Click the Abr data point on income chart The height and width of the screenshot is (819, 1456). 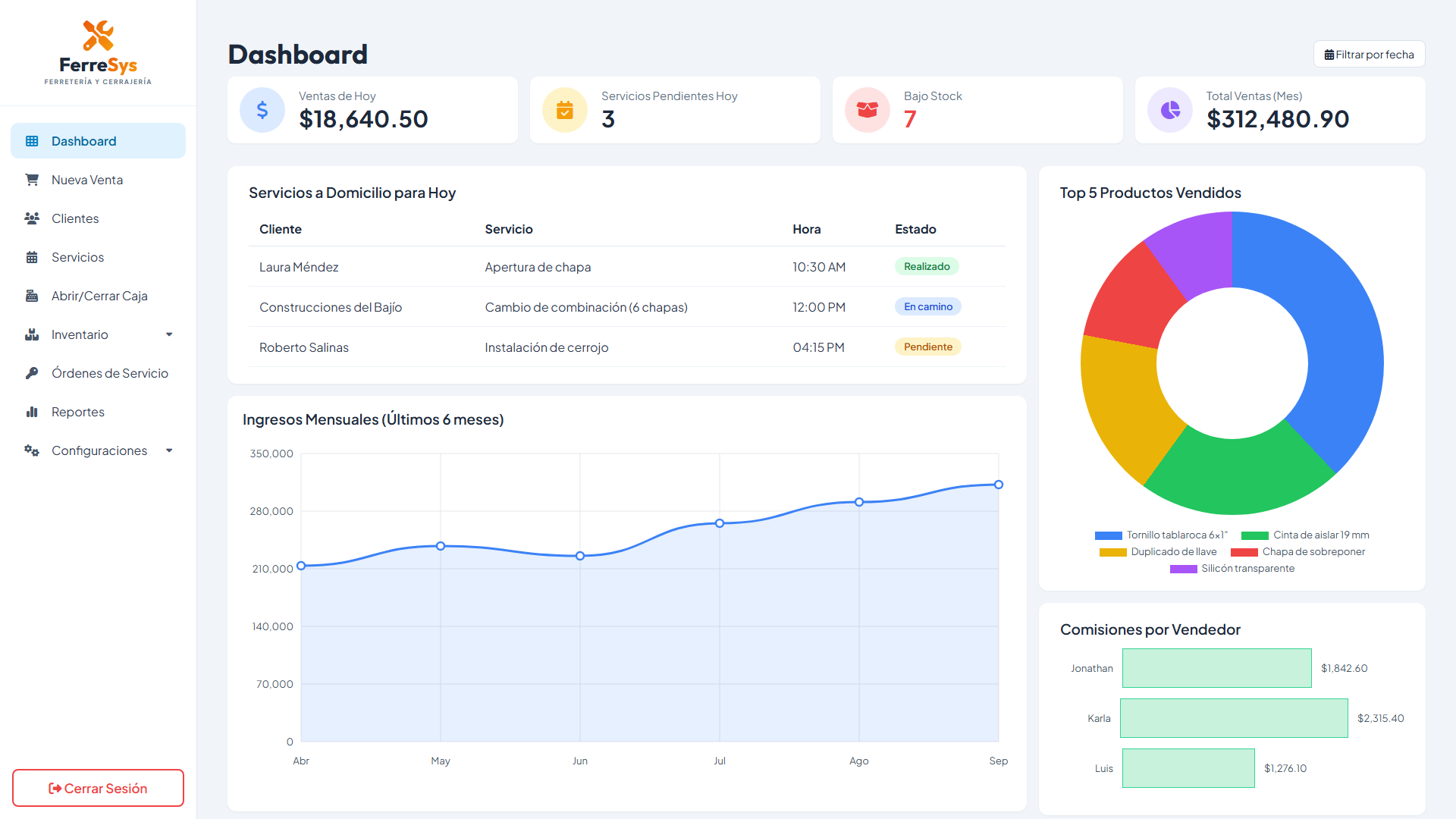tap(301, 566)
